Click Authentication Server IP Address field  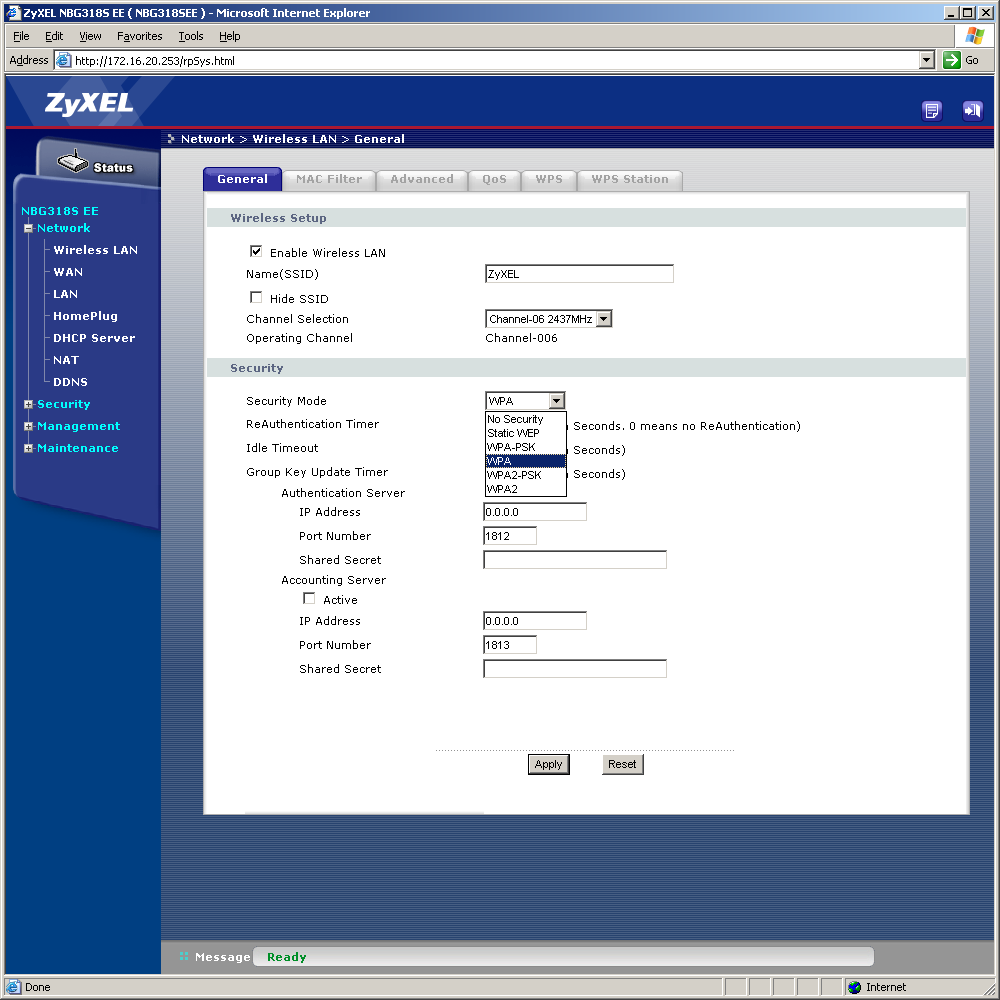(535, 512)
